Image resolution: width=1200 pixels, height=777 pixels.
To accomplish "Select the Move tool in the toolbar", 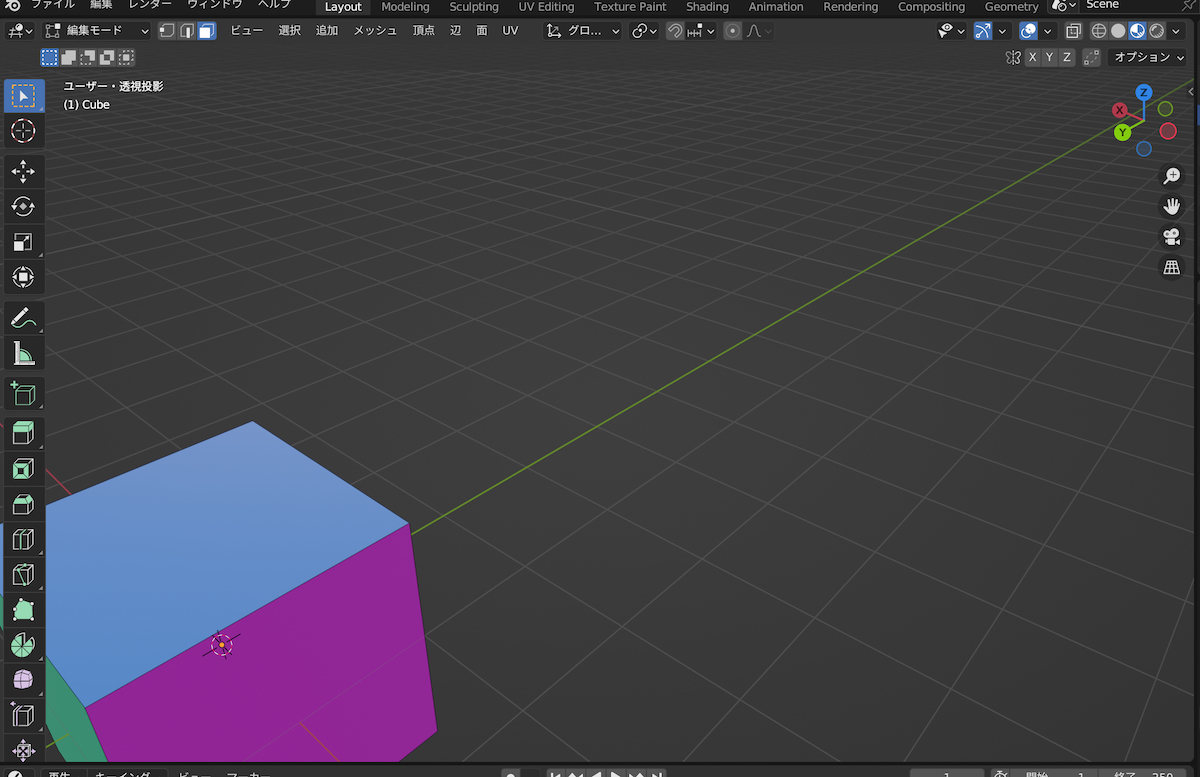I will (x=23, y=172).
